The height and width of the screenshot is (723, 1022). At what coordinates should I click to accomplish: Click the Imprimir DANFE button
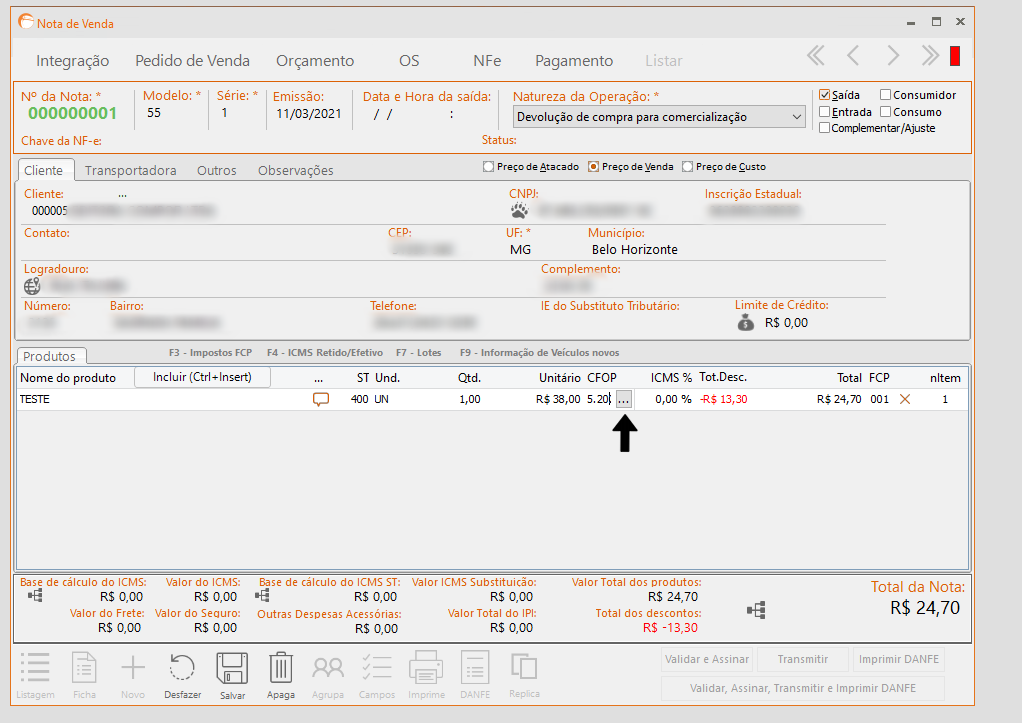[898, 659]
